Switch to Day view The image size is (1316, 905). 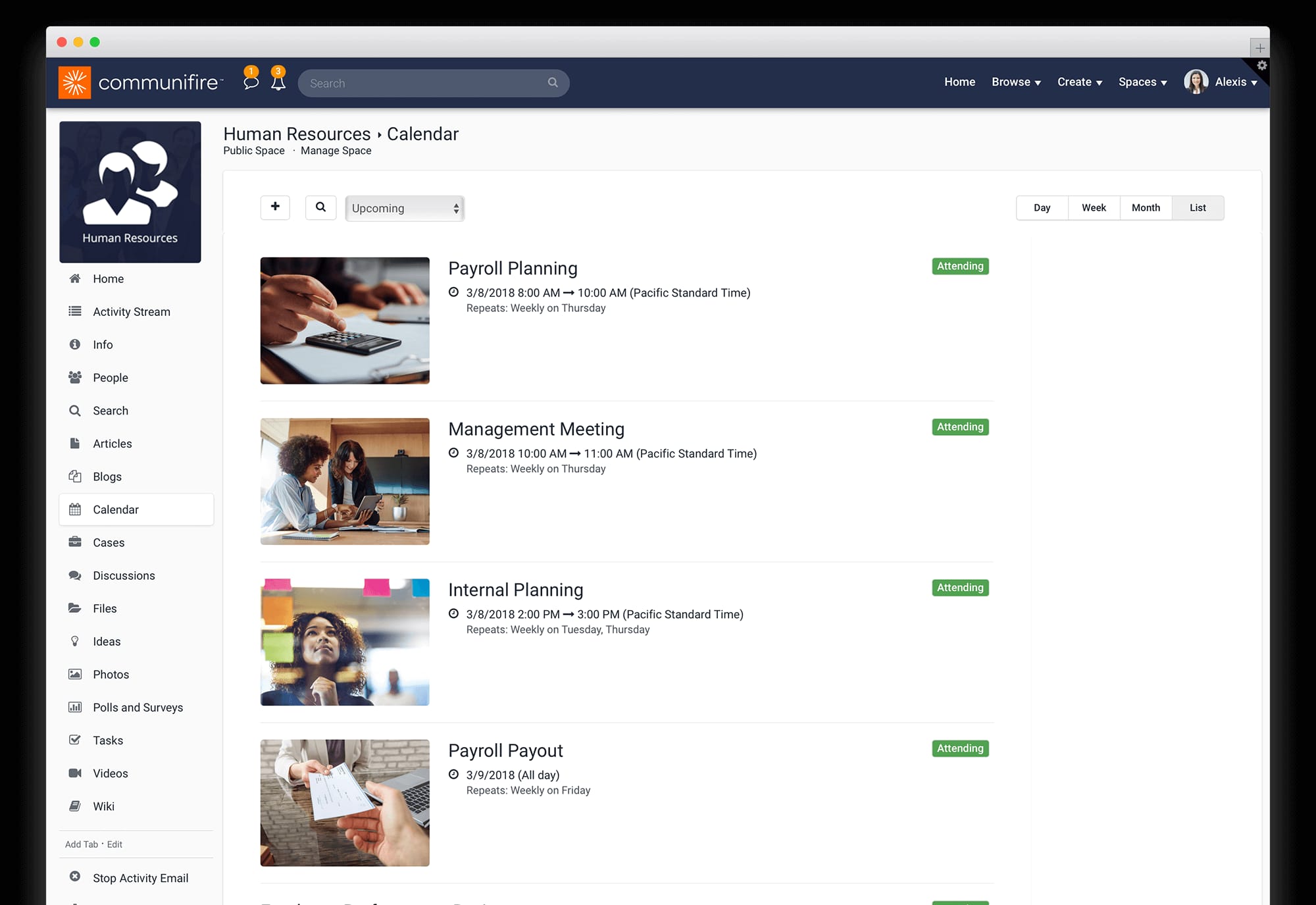tap(1042, 207)
